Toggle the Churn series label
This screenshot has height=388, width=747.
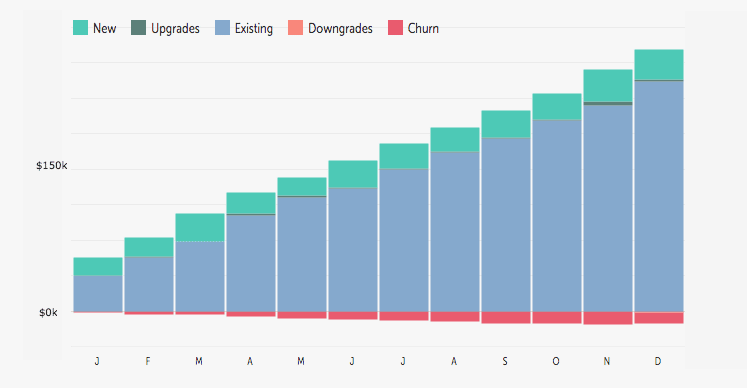[423, 29]
